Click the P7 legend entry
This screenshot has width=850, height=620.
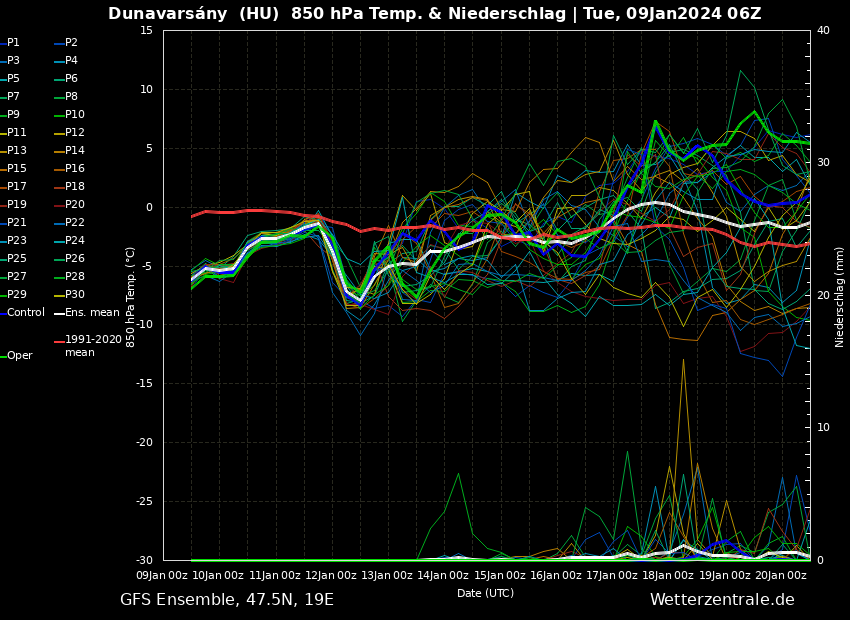coord(13,97)
